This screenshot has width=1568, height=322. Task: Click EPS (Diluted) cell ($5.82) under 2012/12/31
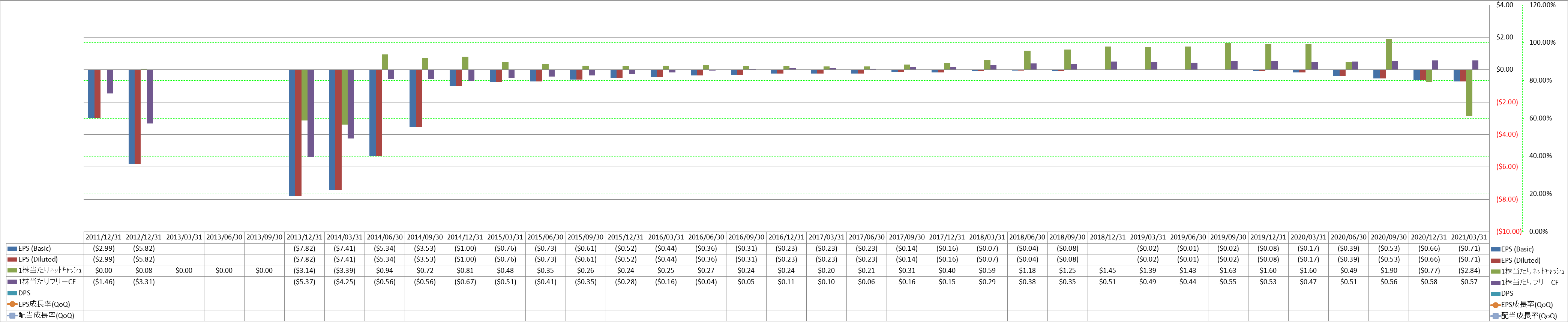pyautogui.click(x=144, y=259)
